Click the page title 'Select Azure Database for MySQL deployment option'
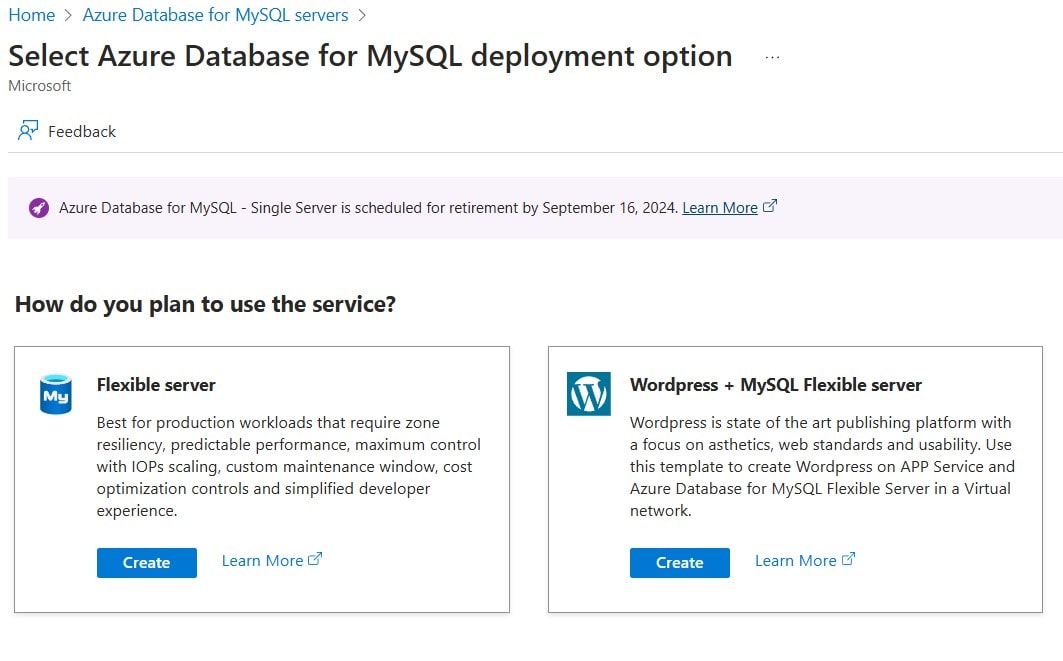Viewport: 1063px width, 661px height. (x=370, y=56)
